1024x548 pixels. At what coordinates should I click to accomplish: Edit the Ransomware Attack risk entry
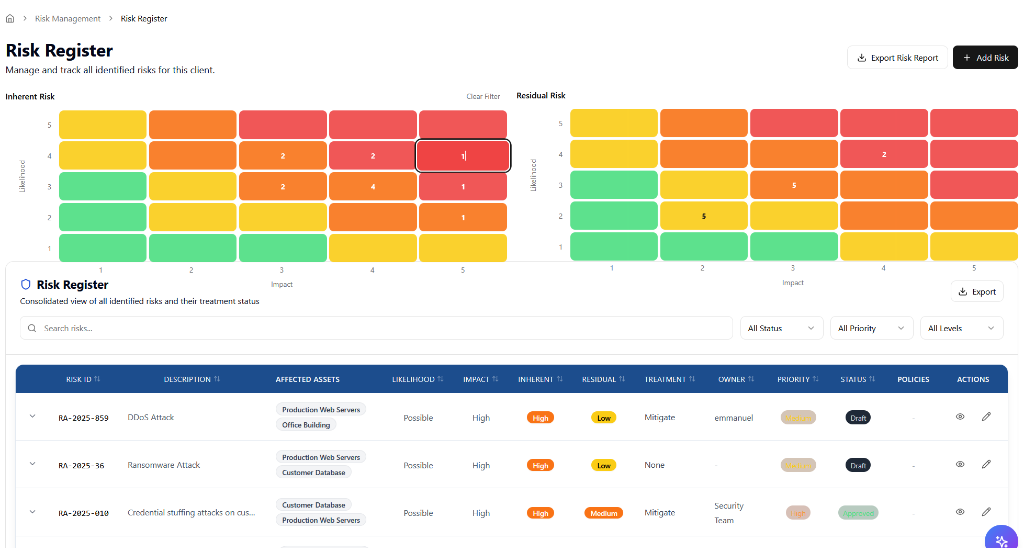[986, 464]
